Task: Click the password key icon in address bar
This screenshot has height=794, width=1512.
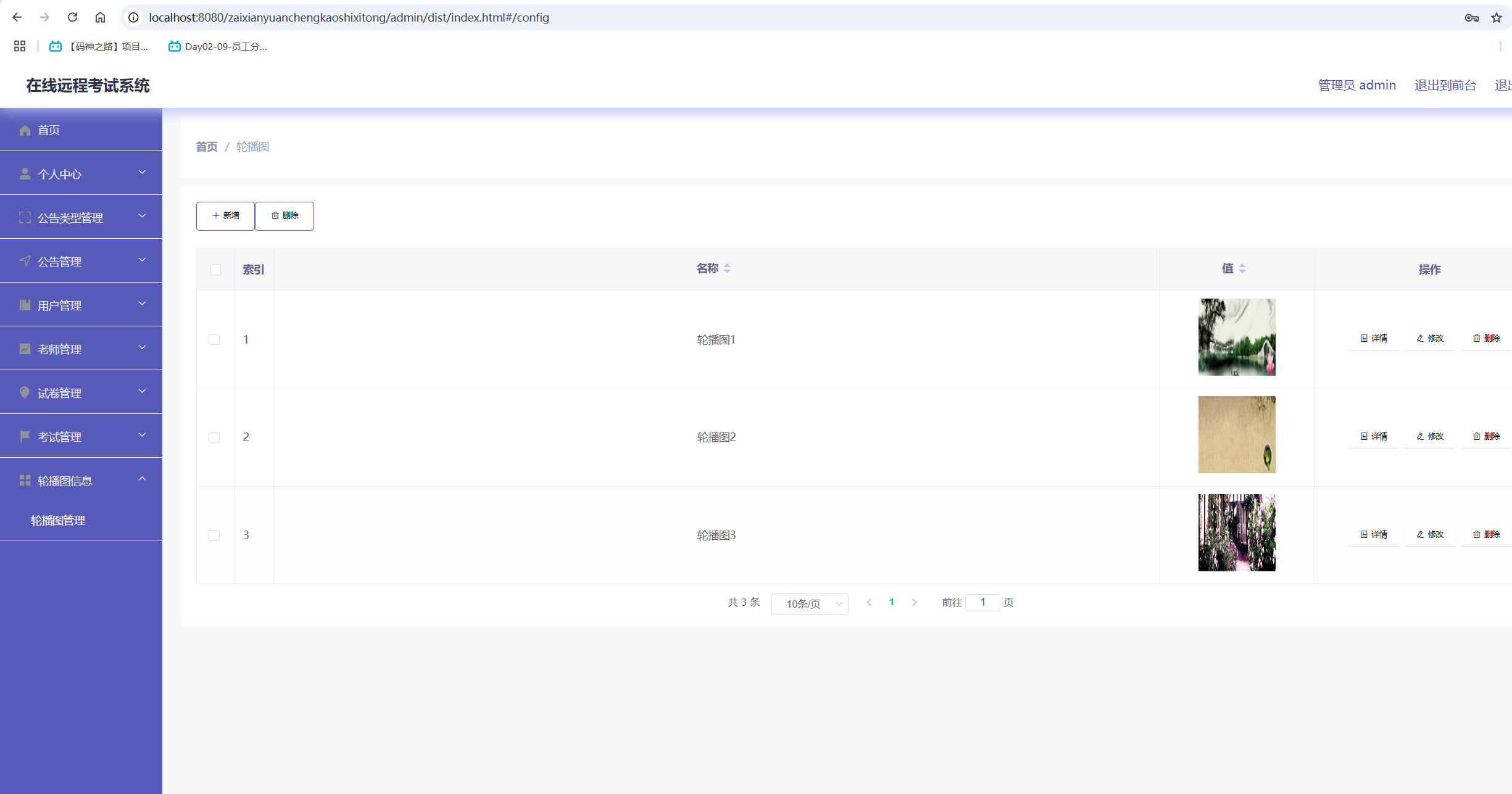Action: (x=1471, y=18)
